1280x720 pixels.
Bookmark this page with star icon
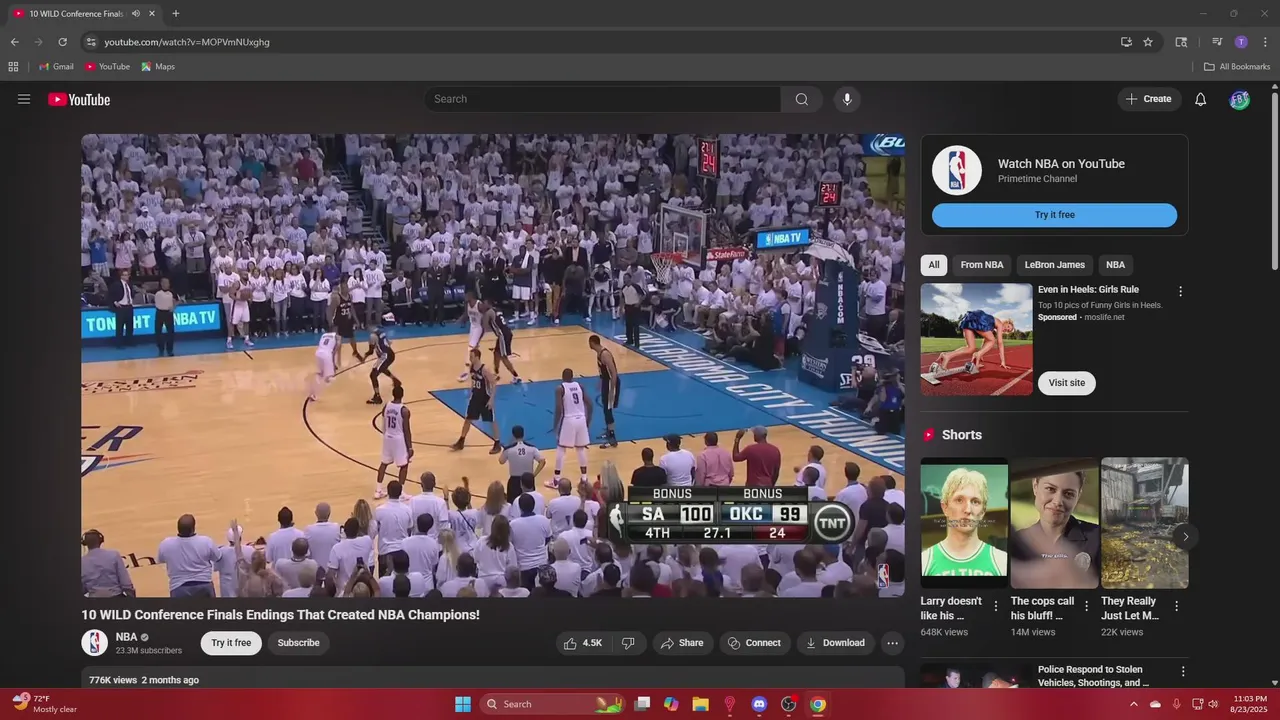[1148, 42]
